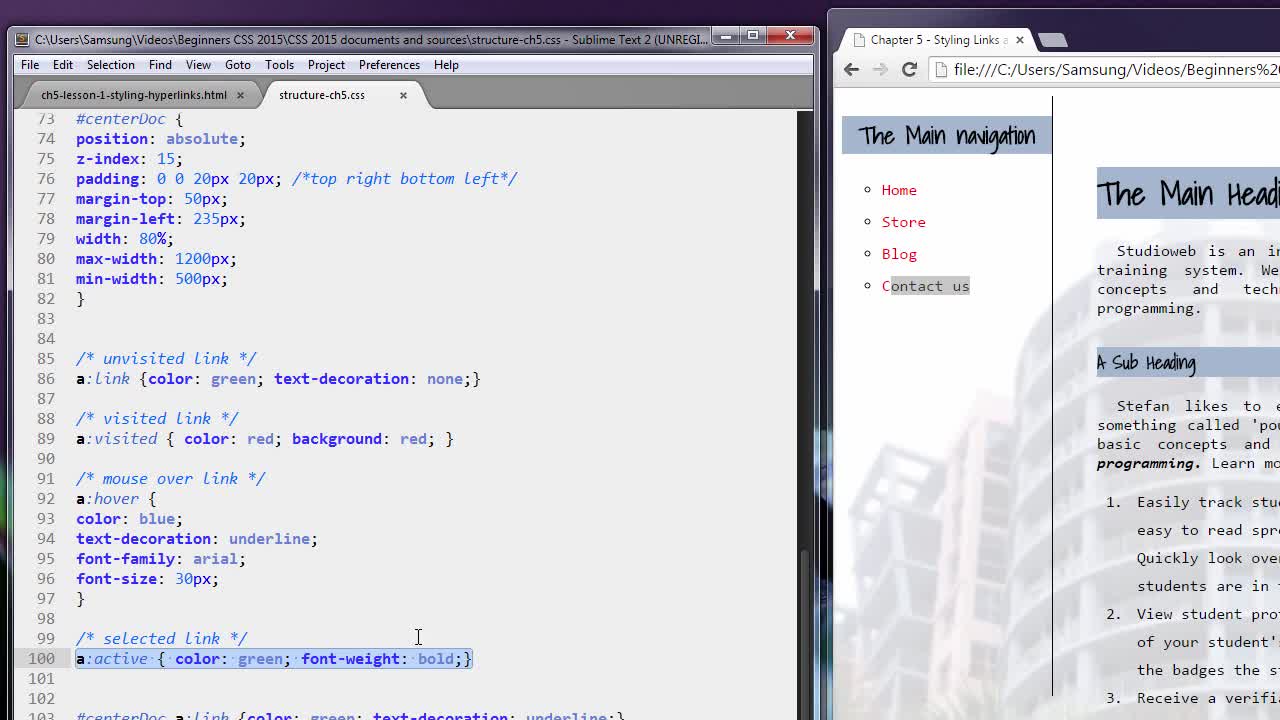Open the Tools menu
Image resolution: width=1280 pixels, height=720 pixels.
[x=279, y=65]
